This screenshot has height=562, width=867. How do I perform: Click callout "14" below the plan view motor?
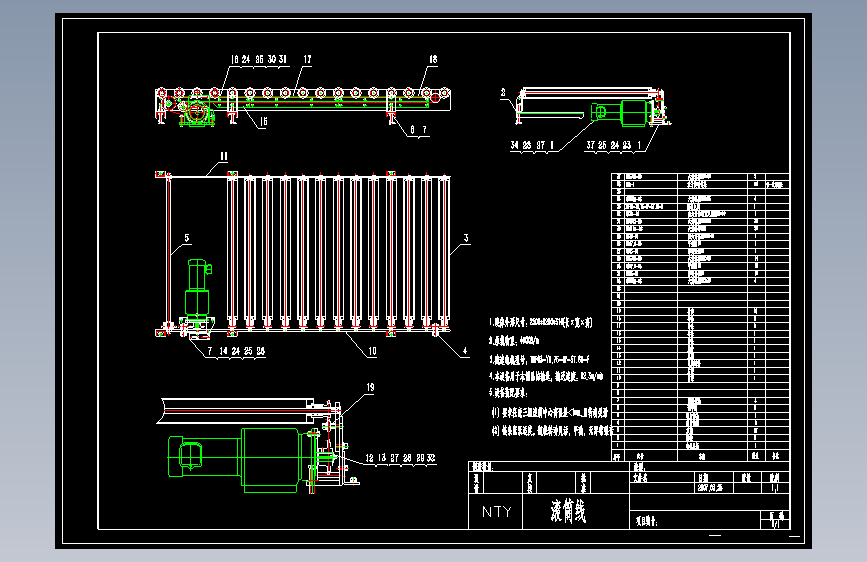click(x=223, y=351)
